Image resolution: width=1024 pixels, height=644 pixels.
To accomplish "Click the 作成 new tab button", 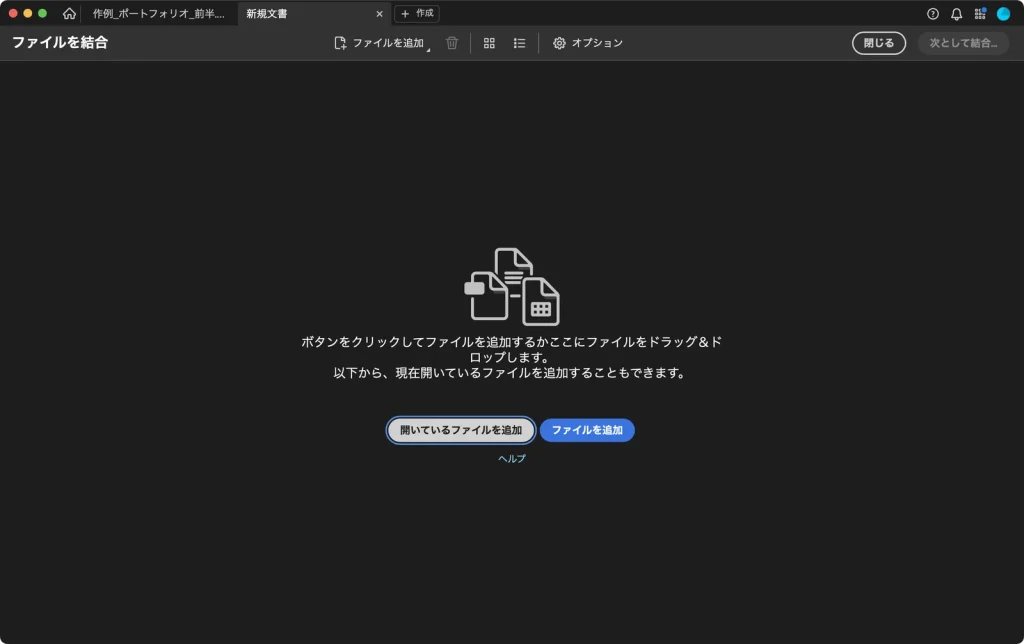I will tap(417, 13).
